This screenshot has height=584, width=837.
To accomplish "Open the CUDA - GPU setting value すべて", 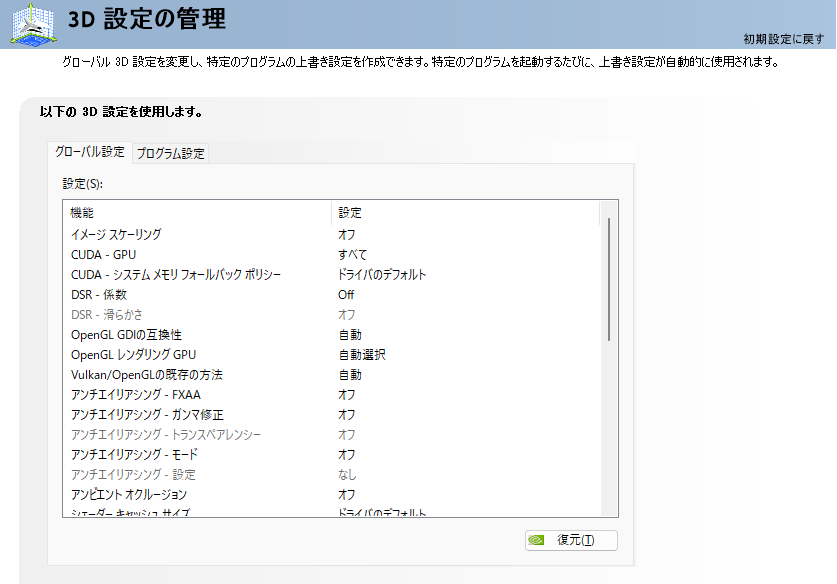I will click(x=352, y=254).
